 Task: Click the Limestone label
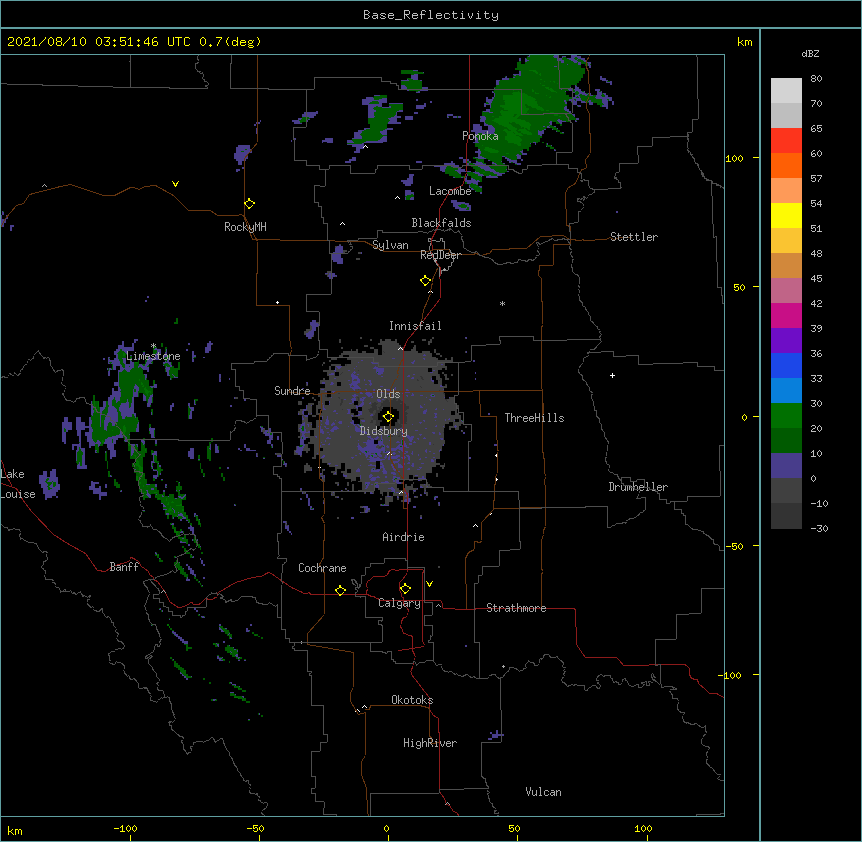pos(153,356)
